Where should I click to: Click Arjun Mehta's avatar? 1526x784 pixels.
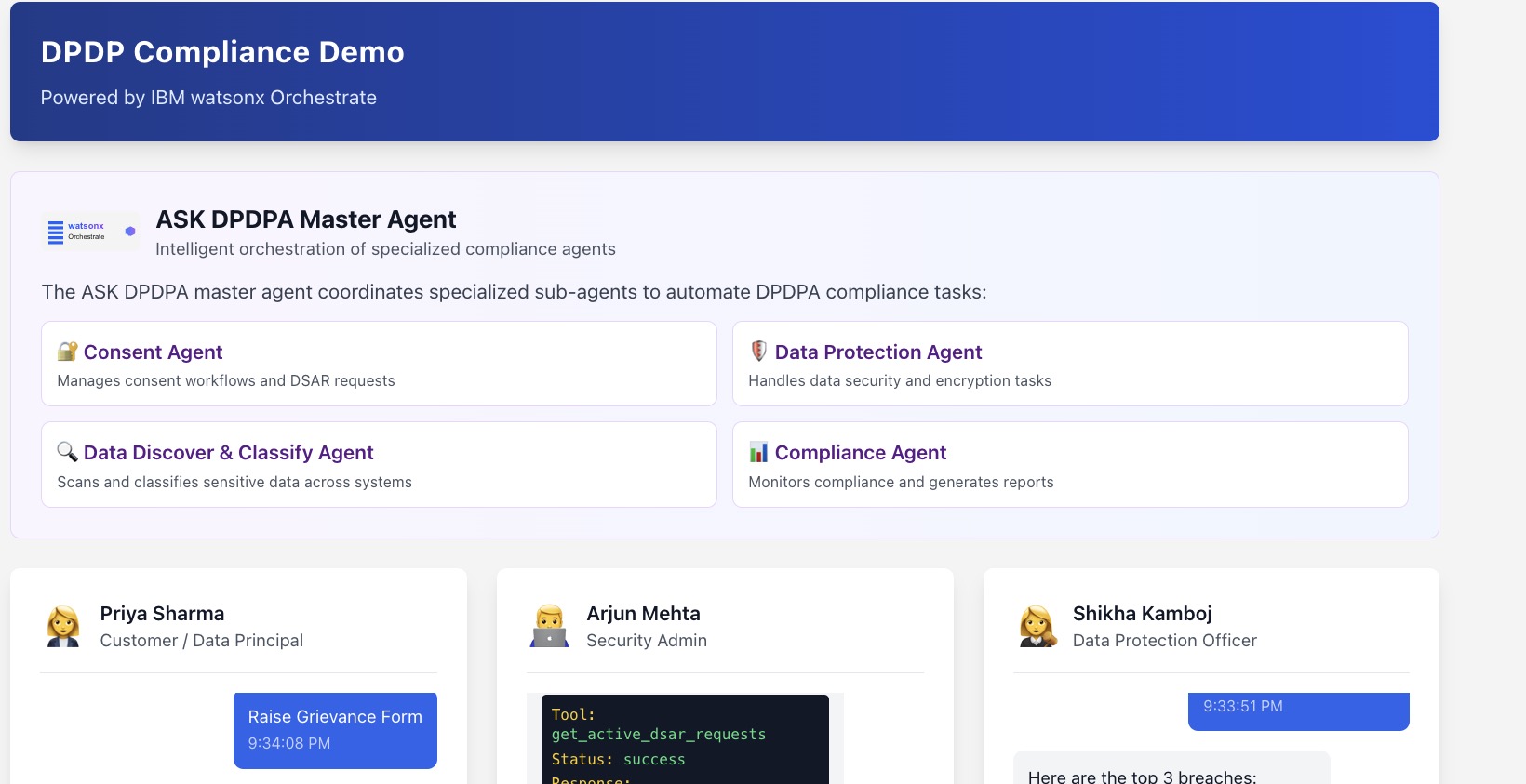550,626
